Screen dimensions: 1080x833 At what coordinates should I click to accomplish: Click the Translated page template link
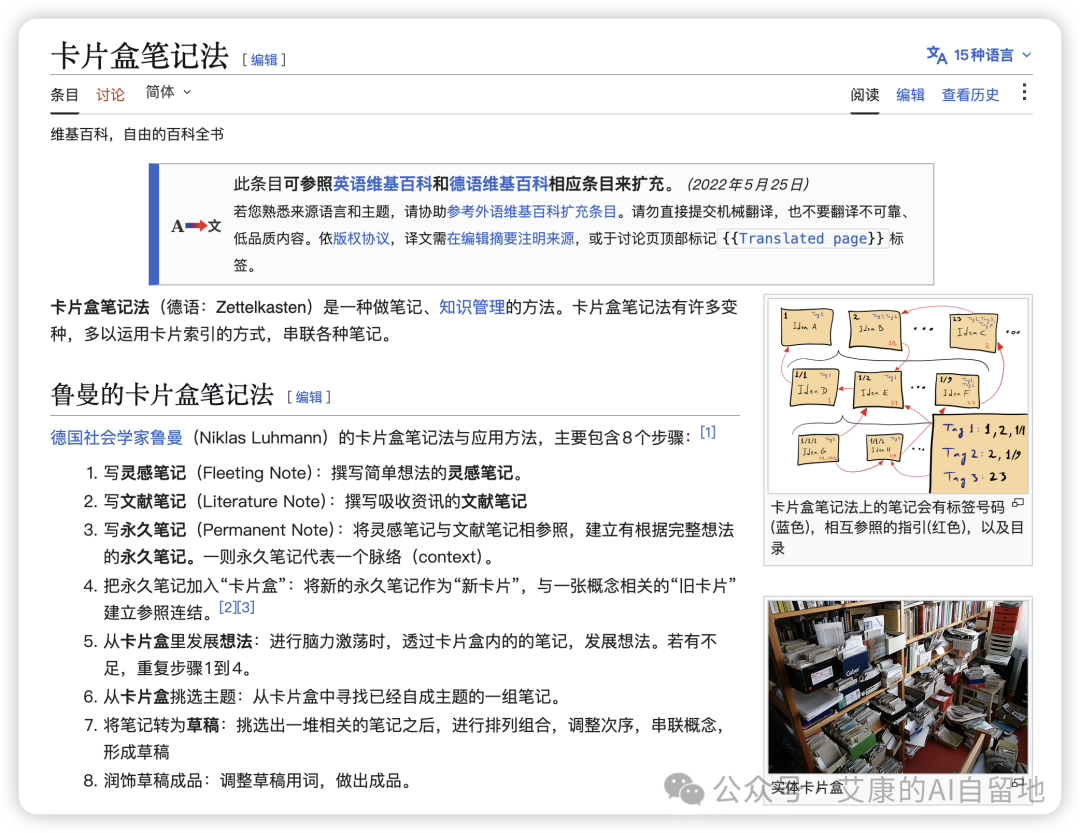click(x=802, y=238)
